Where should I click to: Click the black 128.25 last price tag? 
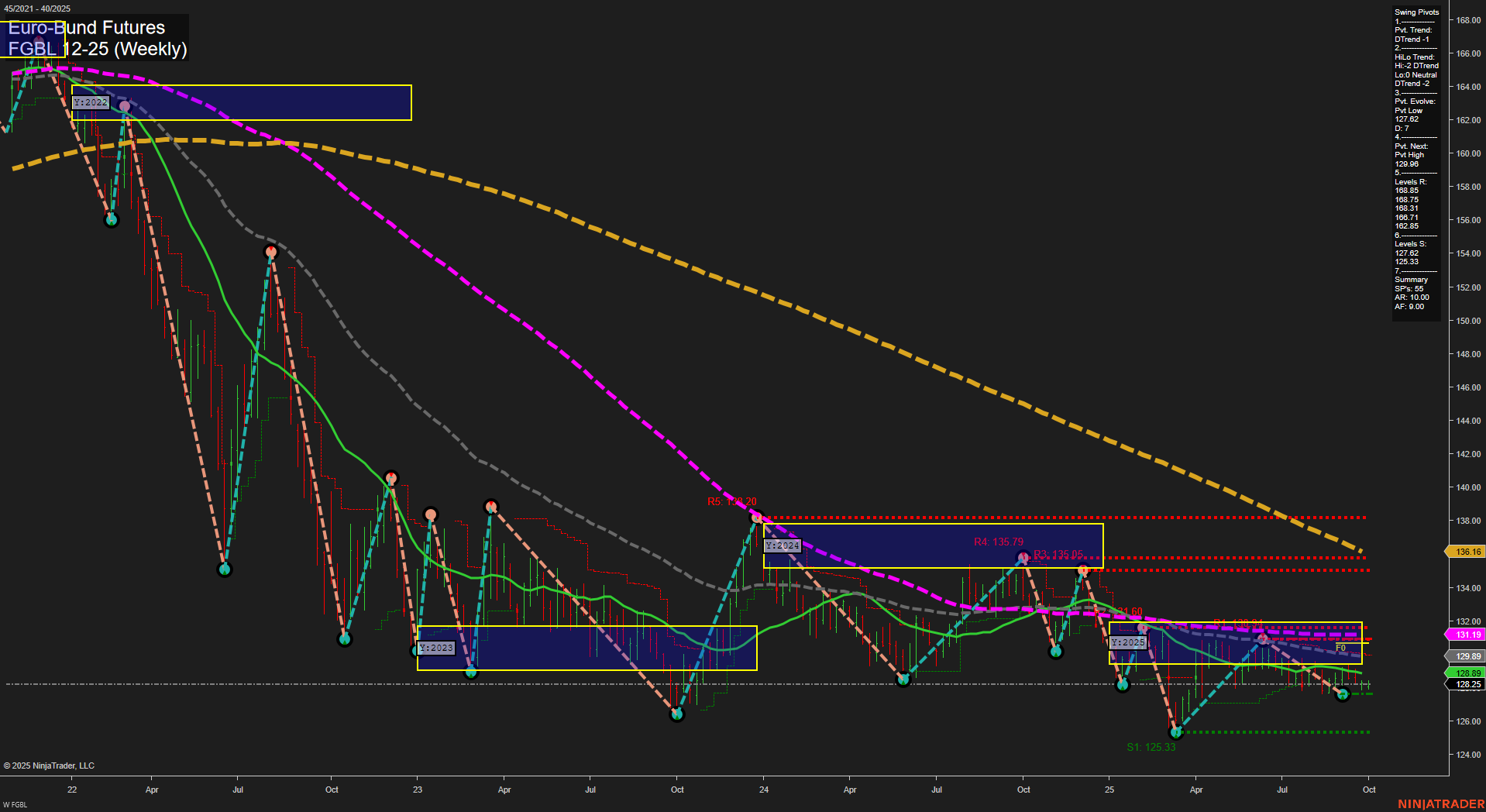click(1465, 685)
